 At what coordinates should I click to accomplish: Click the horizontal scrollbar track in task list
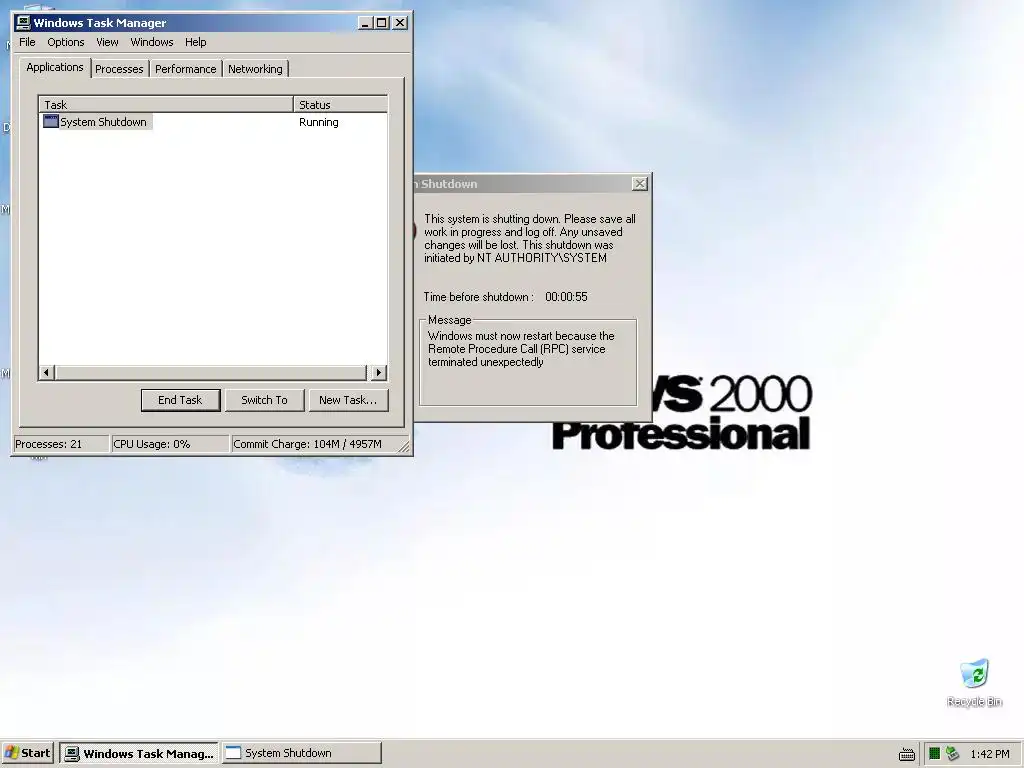click(210, 373)
